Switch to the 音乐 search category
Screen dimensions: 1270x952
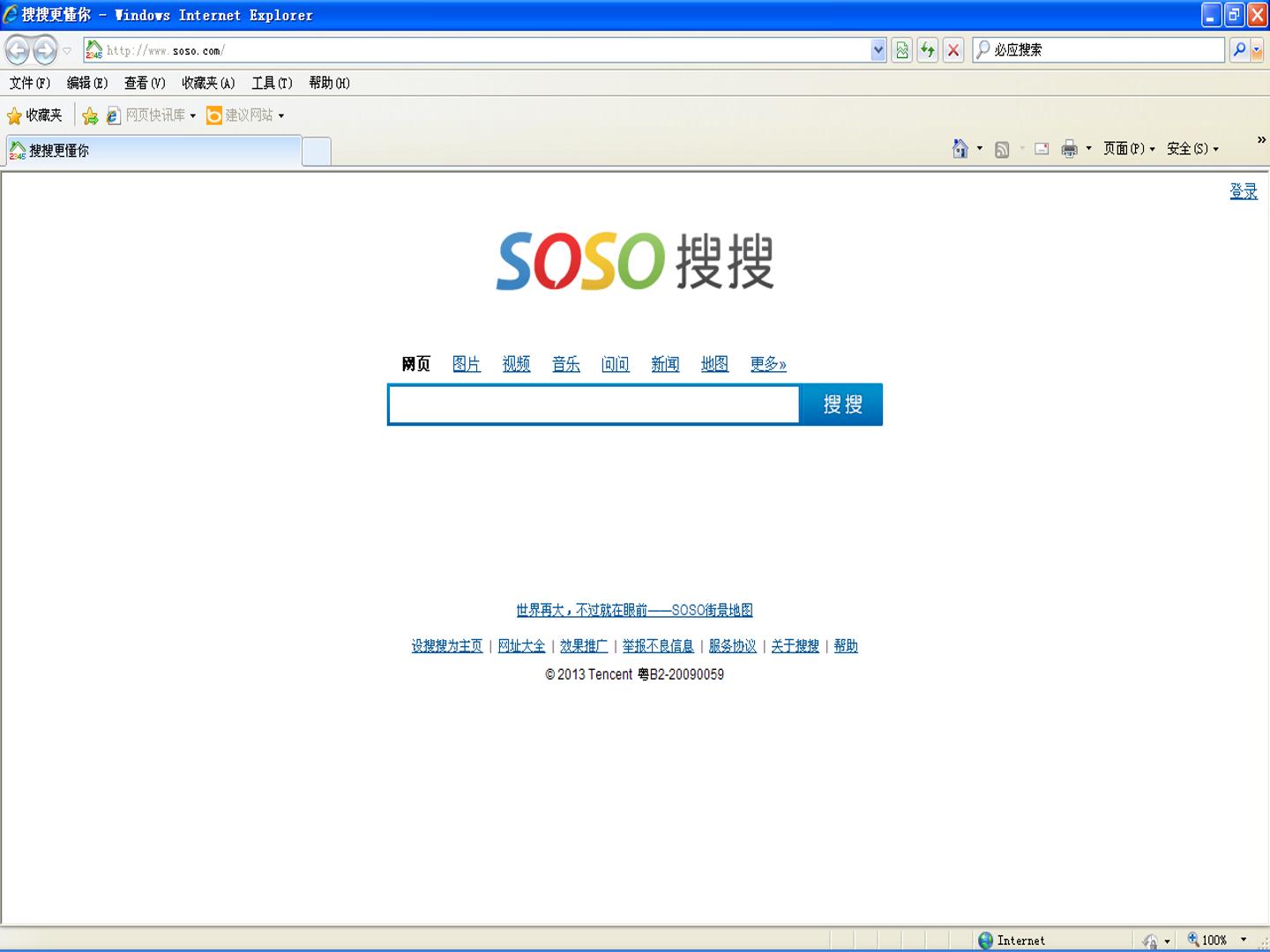tap(566, 364)
